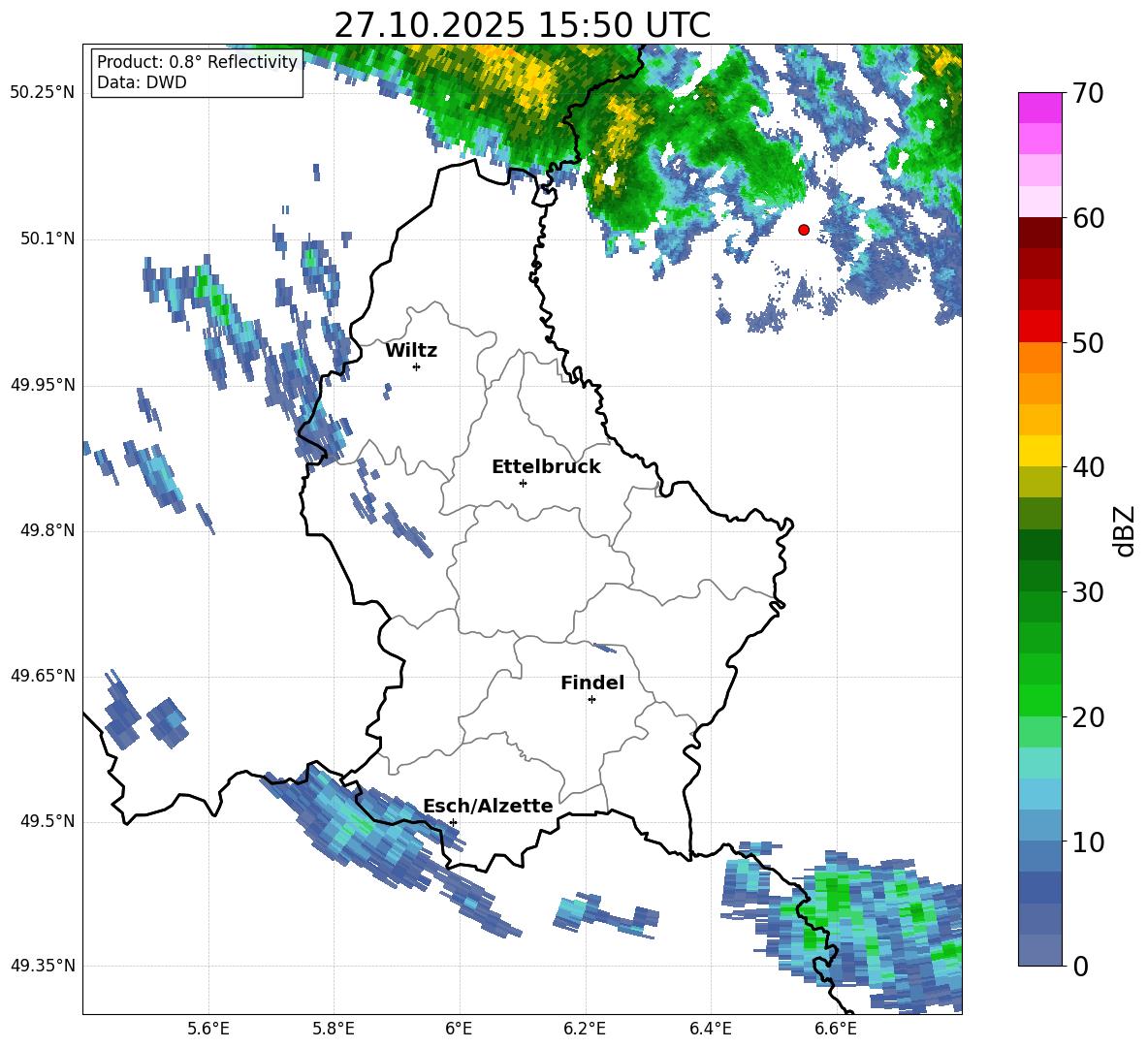The image size is (1148, 1048).
Task: Click the yellow high-reflectivity echo at top
Action: click(531, 75)
